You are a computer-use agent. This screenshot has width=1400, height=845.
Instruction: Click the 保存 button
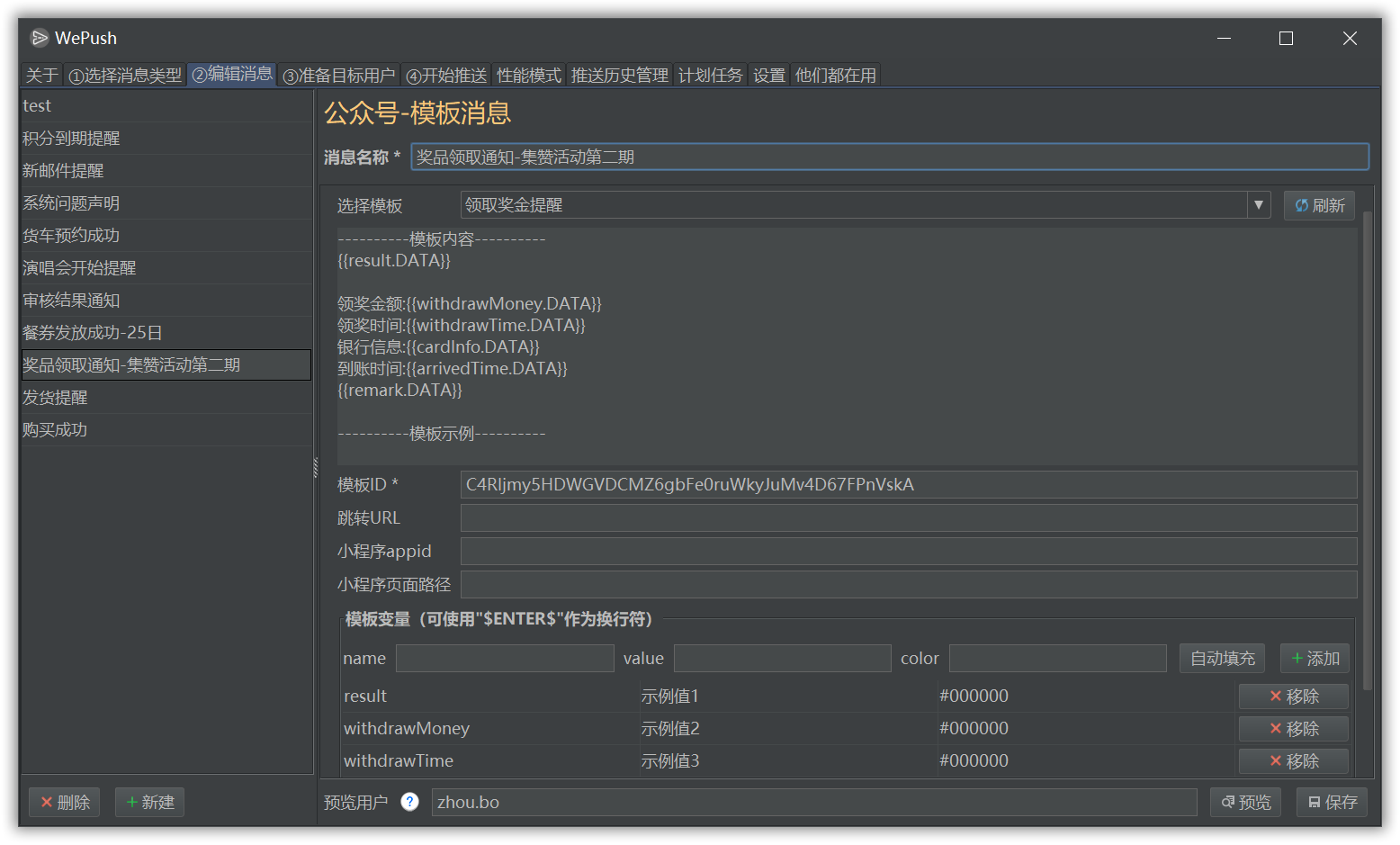click(1333, 802)
